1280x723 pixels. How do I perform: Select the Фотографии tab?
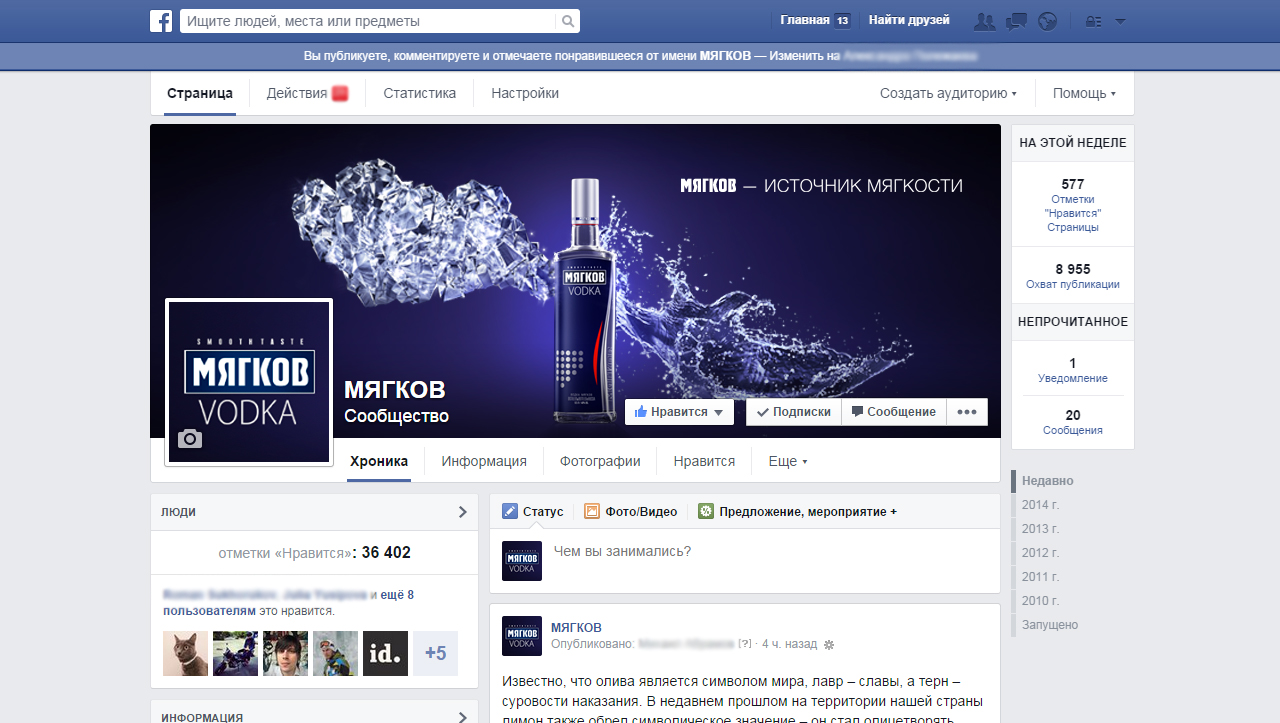[600, 461]
